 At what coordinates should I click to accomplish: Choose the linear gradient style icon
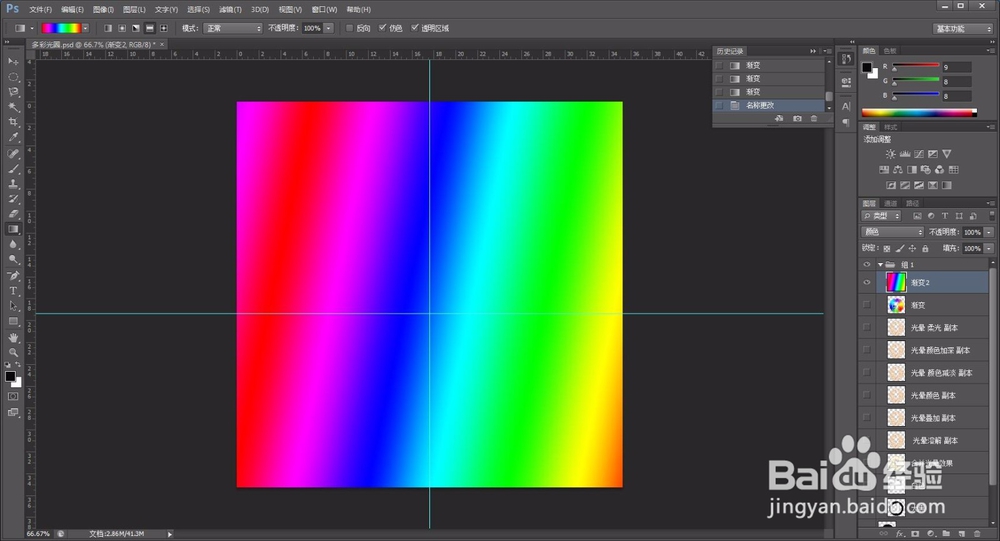(x=108, y=28)
